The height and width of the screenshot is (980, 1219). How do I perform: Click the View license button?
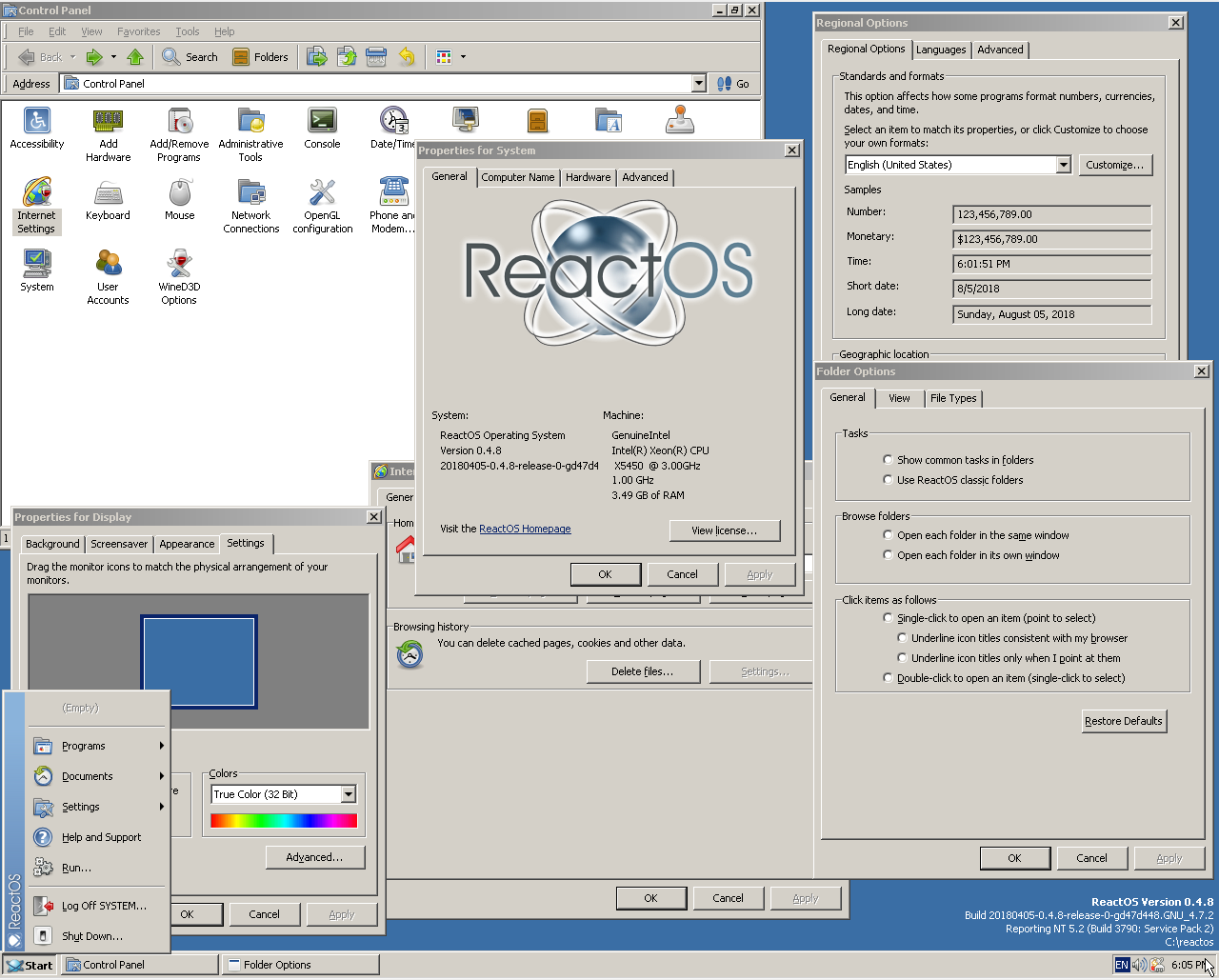point(724,530)
